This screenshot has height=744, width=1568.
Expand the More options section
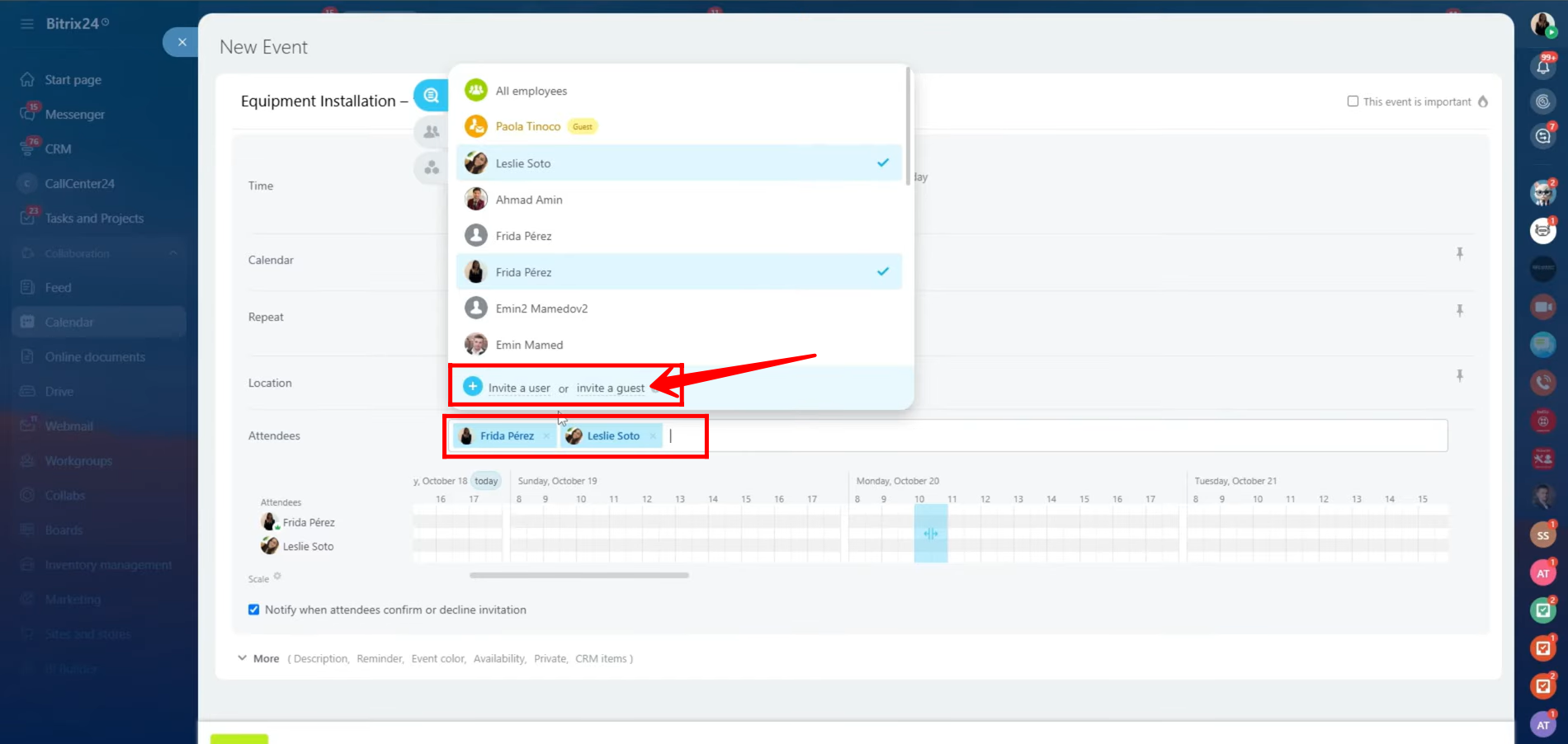click(x=258, y=658)
